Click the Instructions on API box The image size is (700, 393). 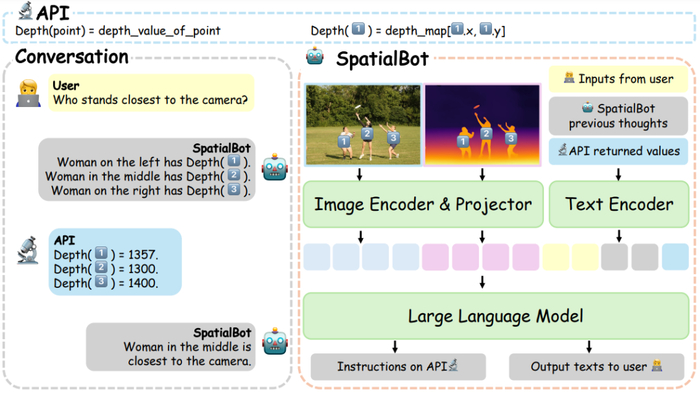point(398,367)
